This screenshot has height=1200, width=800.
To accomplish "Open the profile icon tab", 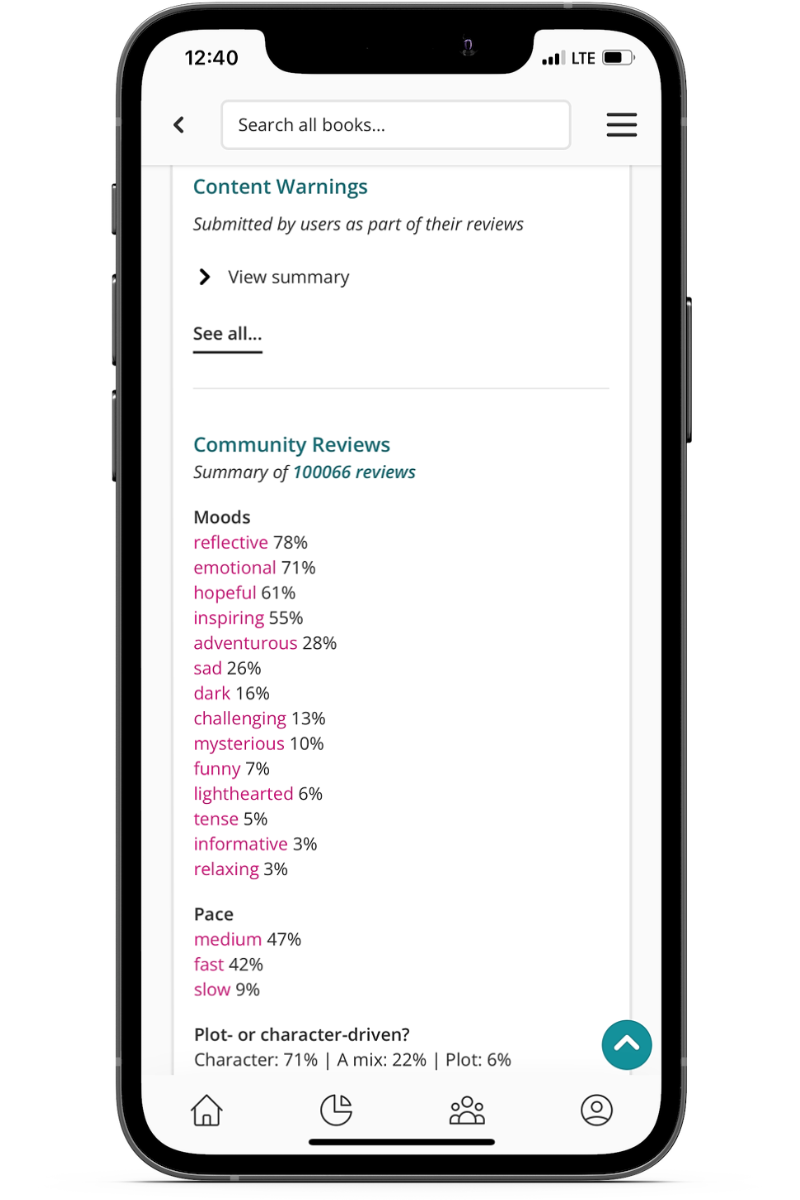I will (596, 1110).
